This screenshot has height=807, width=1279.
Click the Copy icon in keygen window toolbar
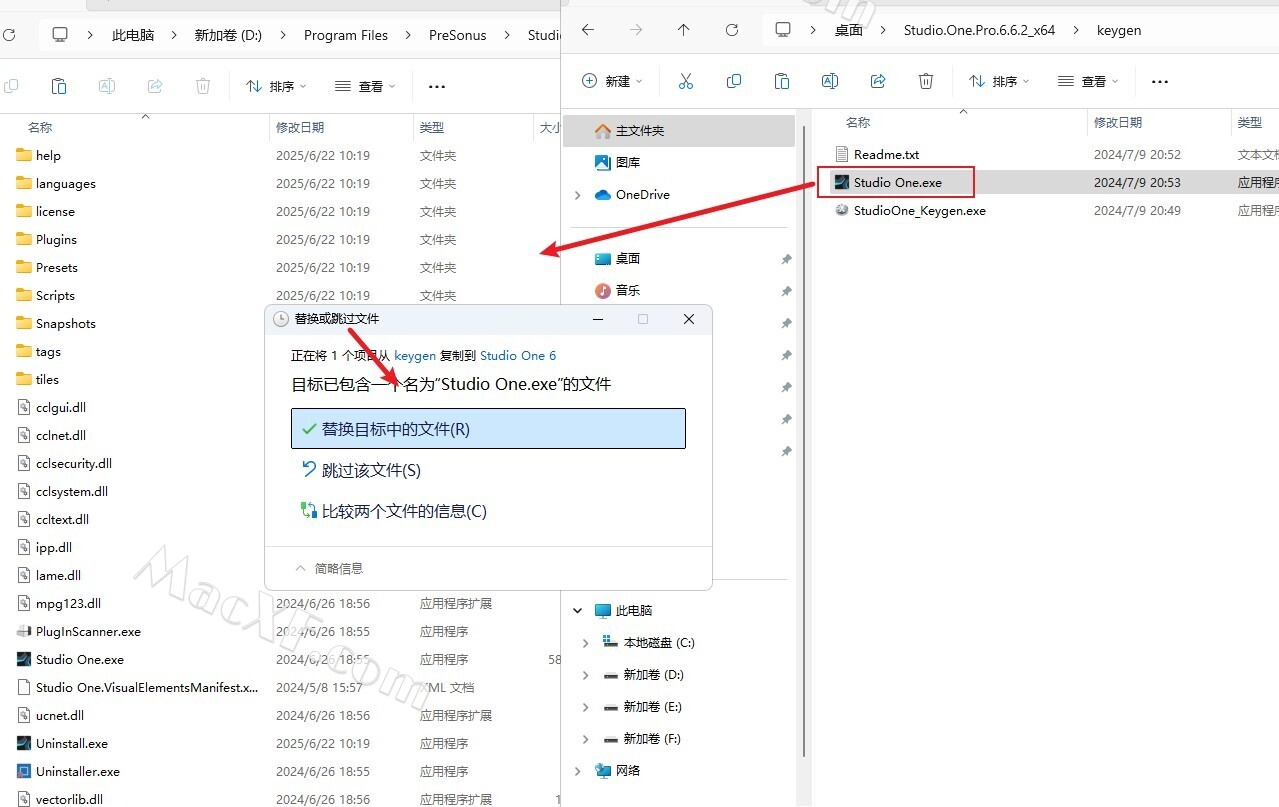(734, 81)
